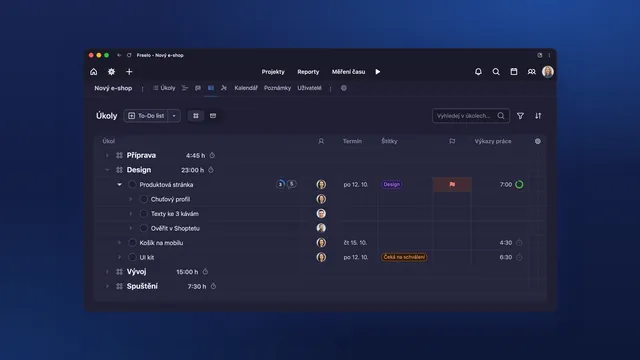Image resolution: width=640 pixels, height=360 pixels.
Task: Open the calendar icon in top bar
Action: tap(513, 72)
